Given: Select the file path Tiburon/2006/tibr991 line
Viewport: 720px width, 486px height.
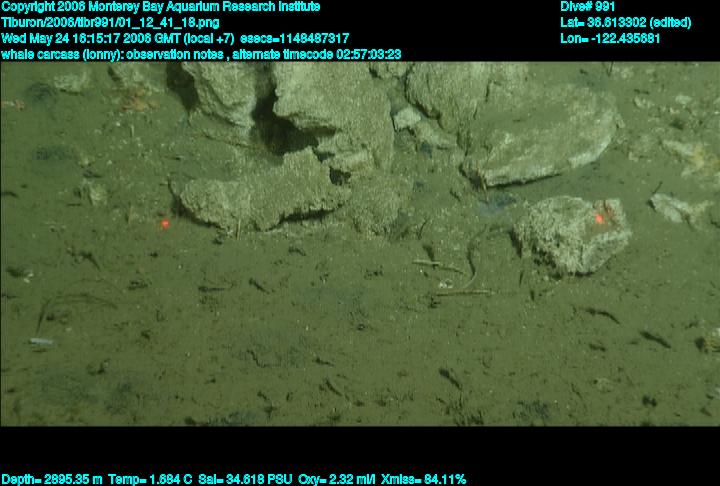Looking at the screenshot, I should coord(110,23).
